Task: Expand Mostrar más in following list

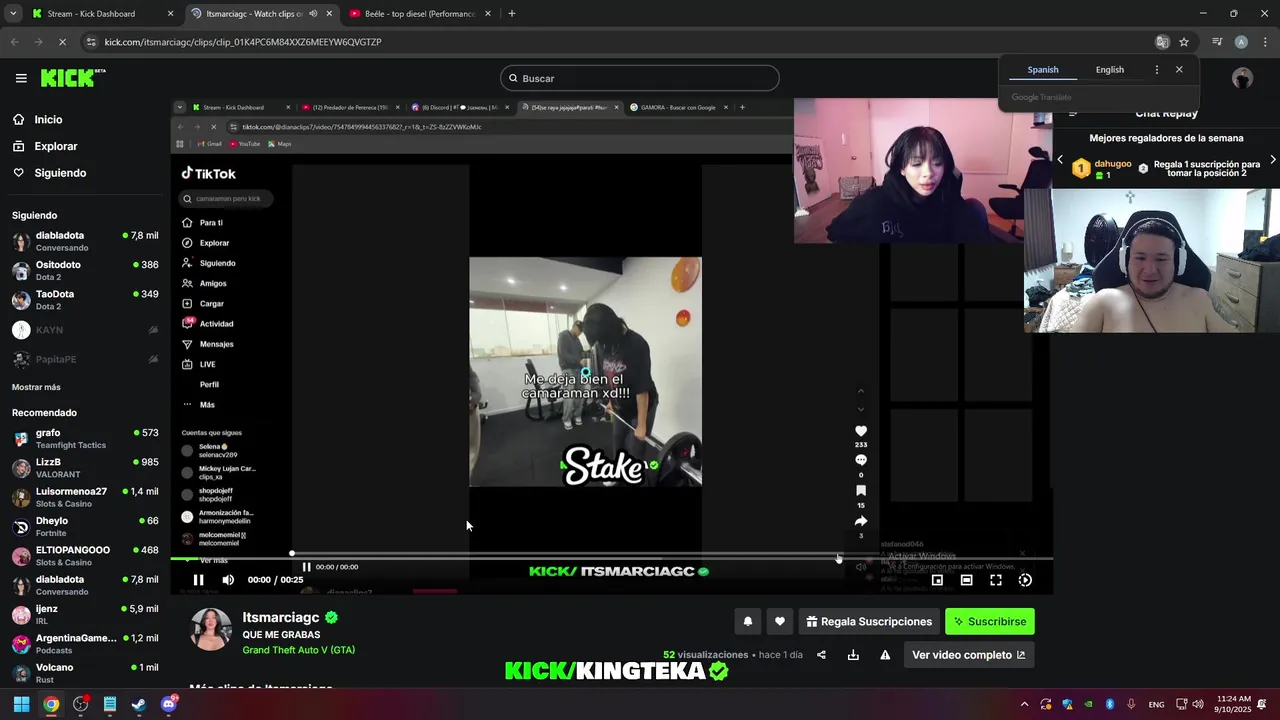Action: coord(36,387)
